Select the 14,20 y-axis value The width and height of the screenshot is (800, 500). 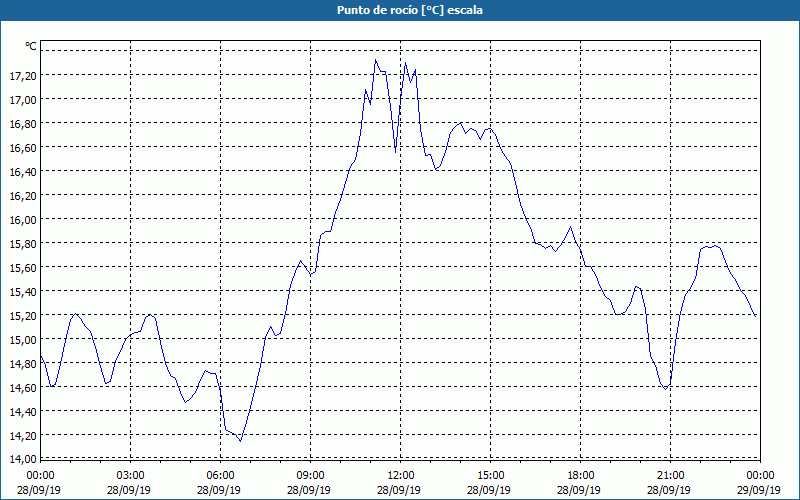(23, 435)
